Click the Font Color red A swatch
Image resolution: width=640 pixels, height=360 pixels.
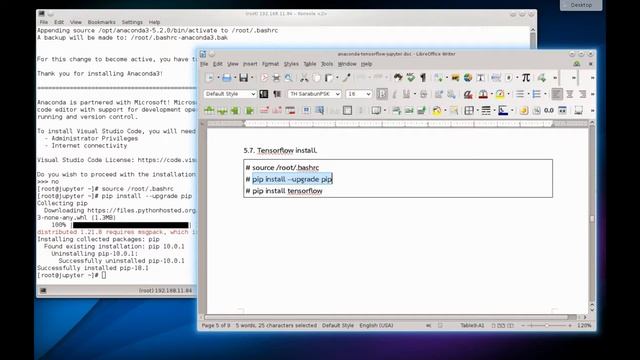click(483, 94)
